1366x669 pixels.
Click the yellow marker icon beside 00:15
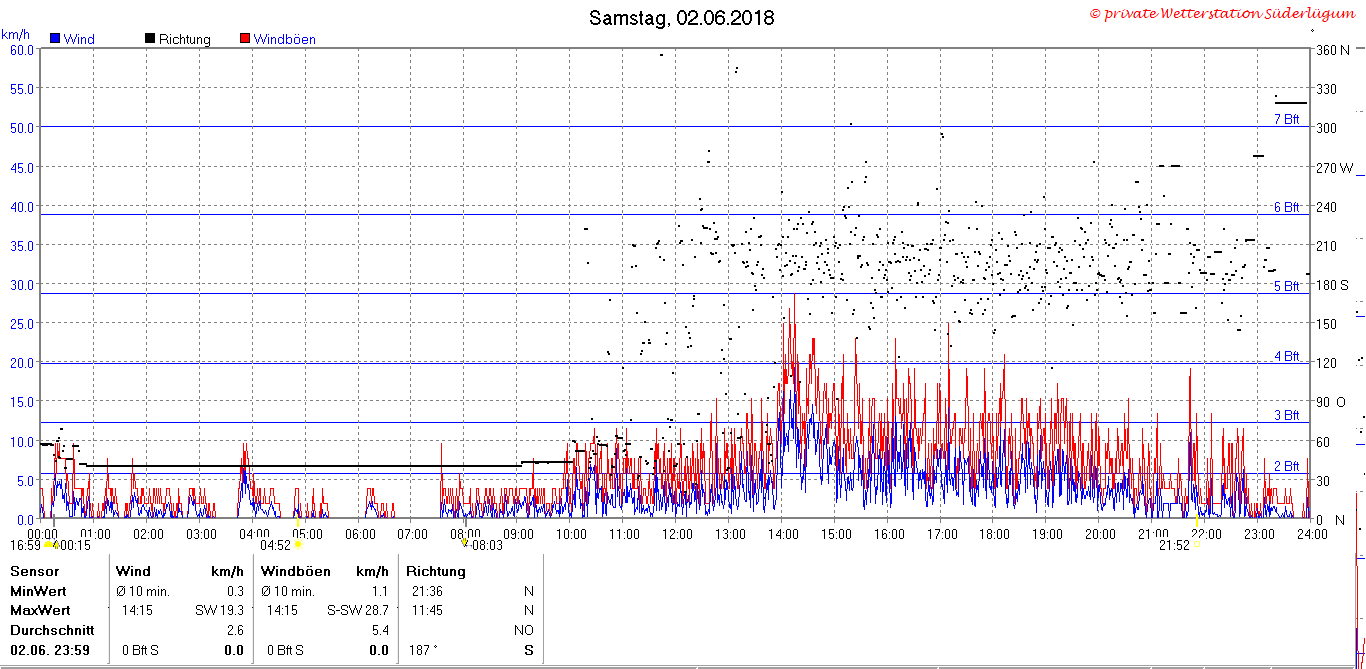tap(56, 544)
